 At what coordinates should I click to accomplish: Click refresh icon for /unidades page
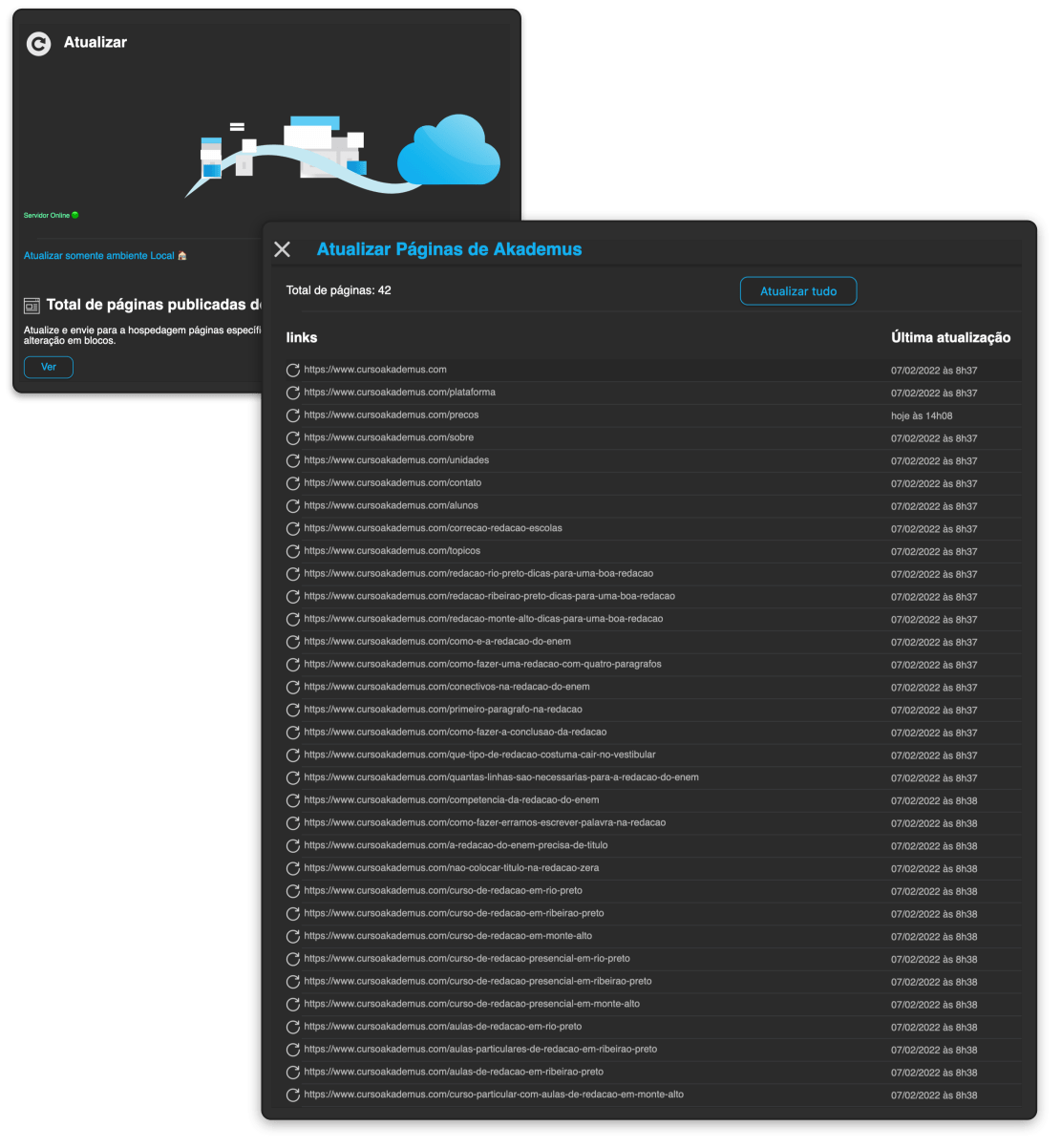(x=293, y=460)
